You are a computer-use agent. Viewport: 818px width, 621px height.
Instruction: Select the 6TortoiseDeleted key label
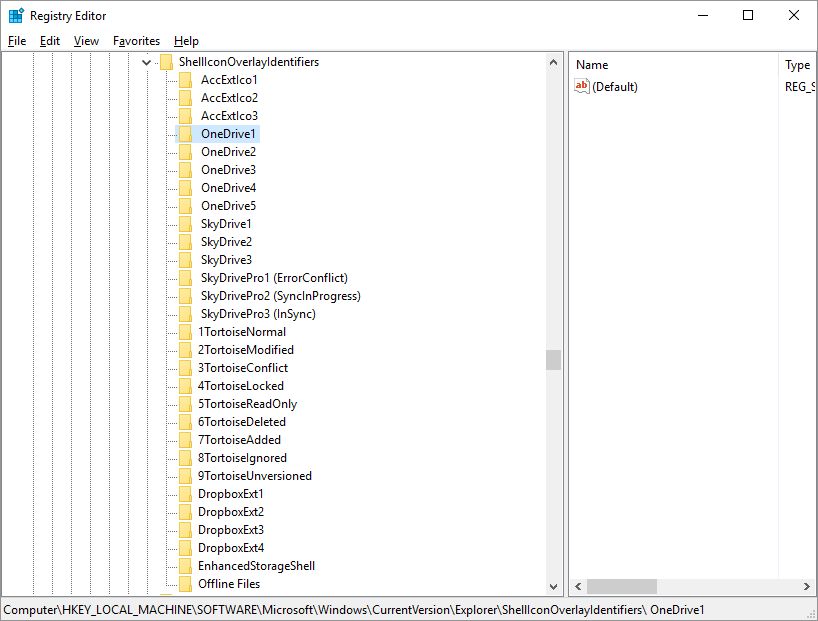(242, 422)
